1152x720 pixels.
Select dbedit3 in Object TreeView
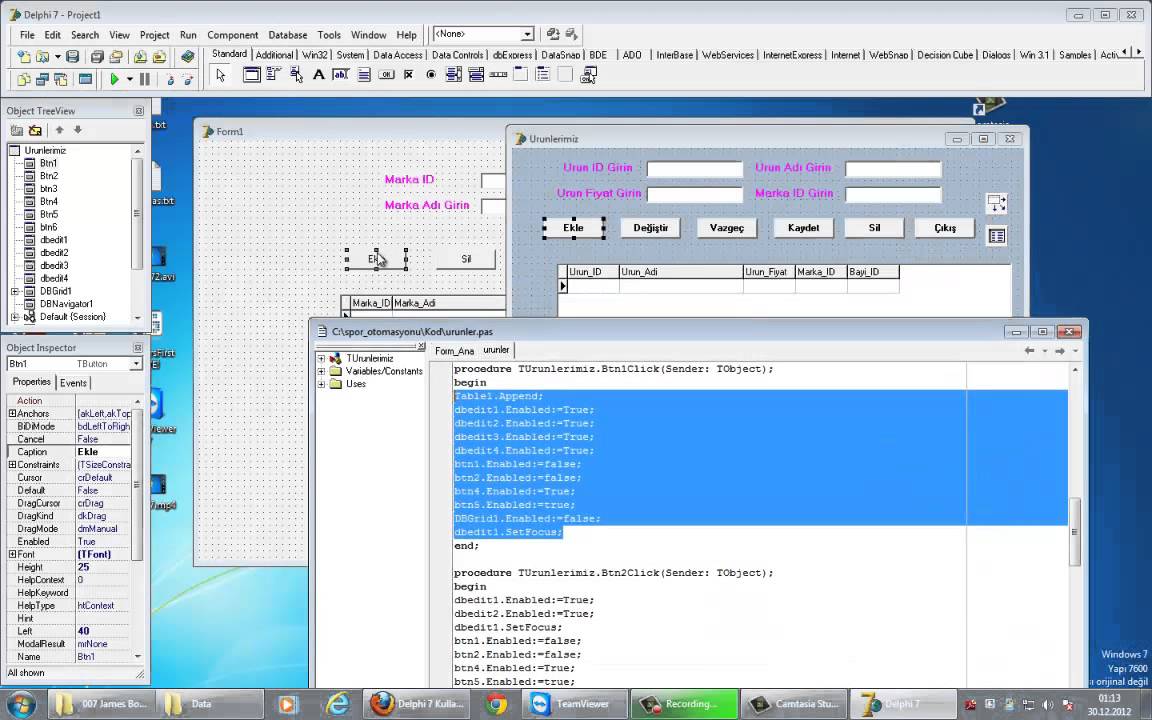click(54, 265)
